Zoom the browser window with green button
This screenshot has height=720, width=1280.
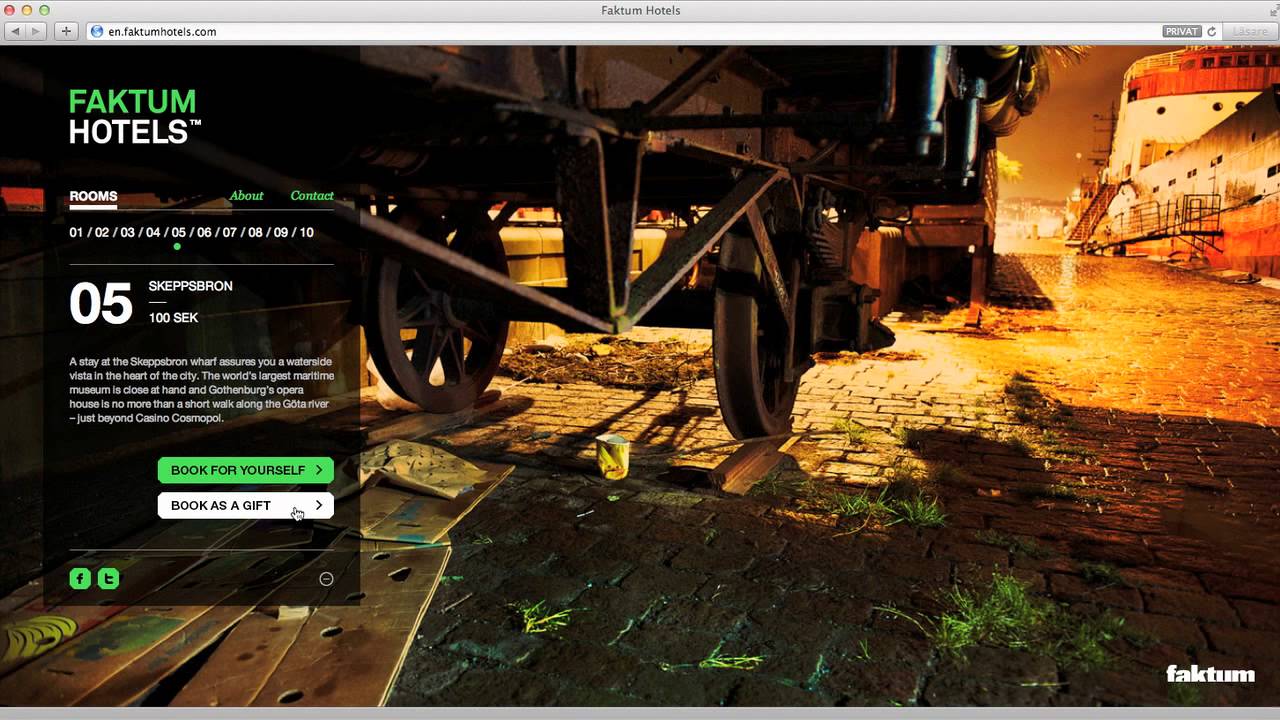click(x=44, y=10)
